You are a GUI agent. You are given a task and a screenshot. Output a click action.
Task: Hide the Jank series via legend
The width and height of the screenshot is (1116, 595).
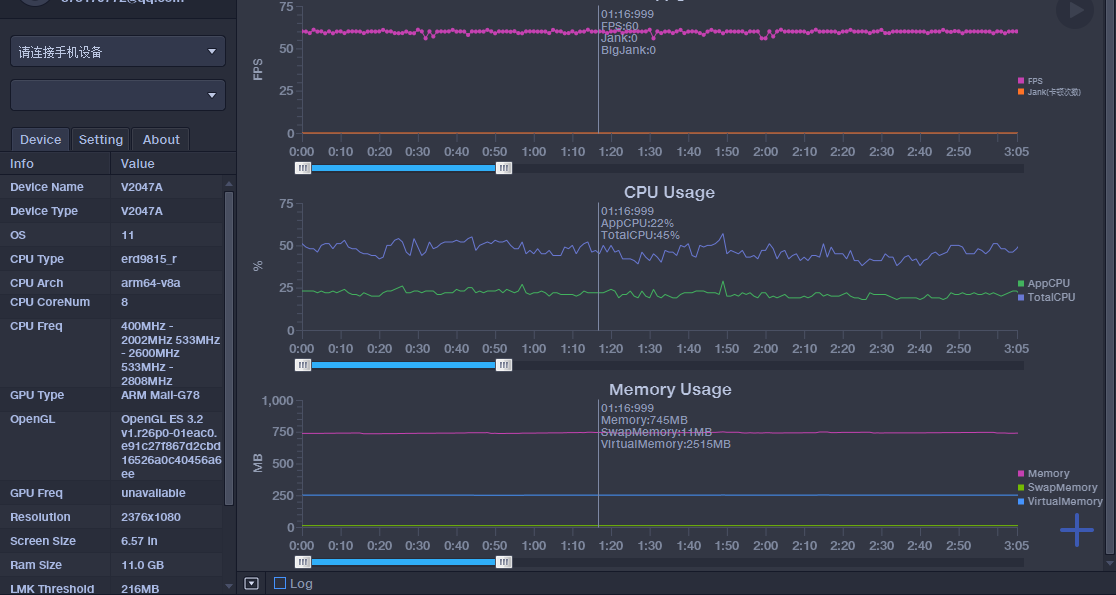[1021, 92]
